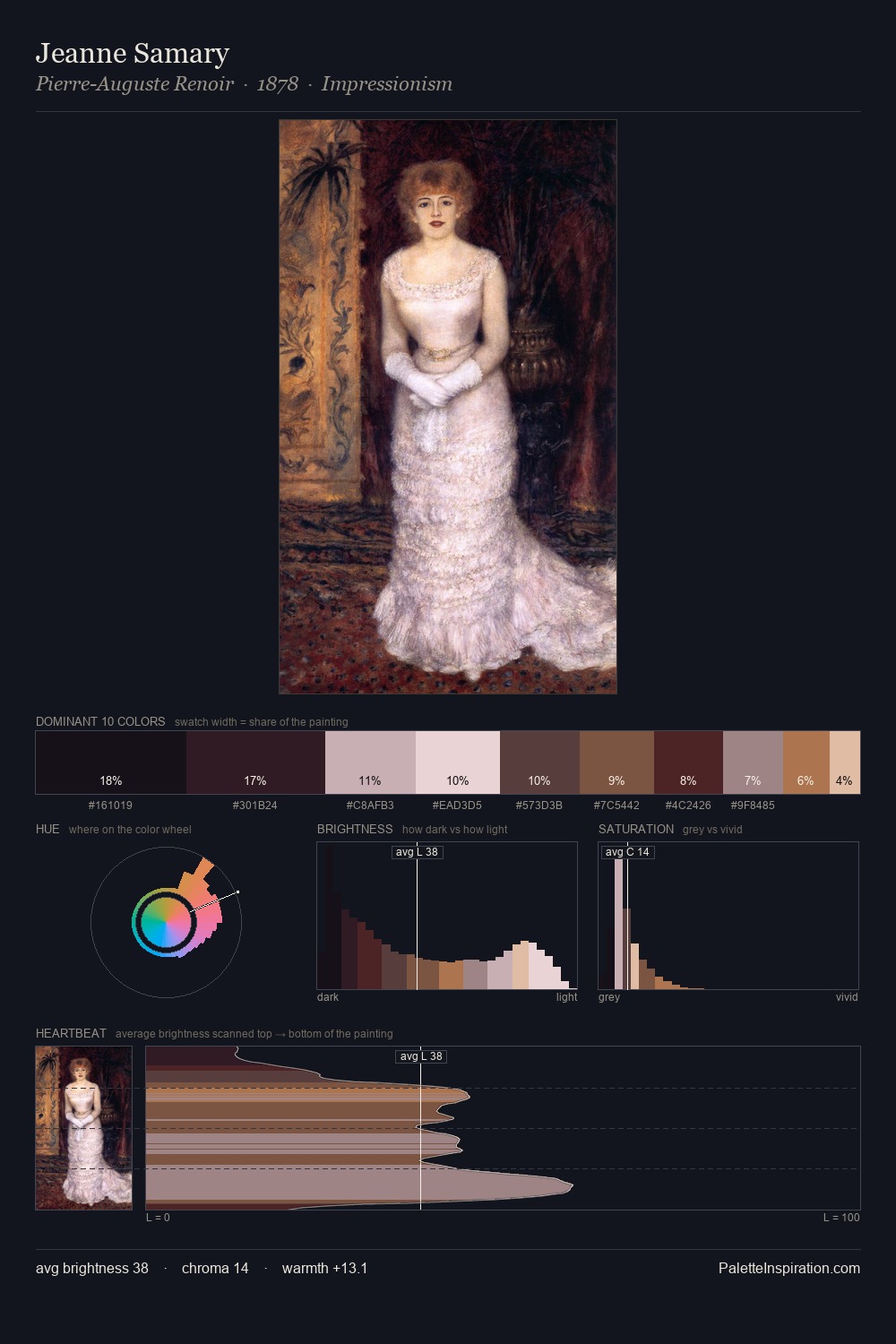Select the 9% swatch #7C5442
Image resolution: width=896 pixels, height=1344 pixels.
point(616,762)
